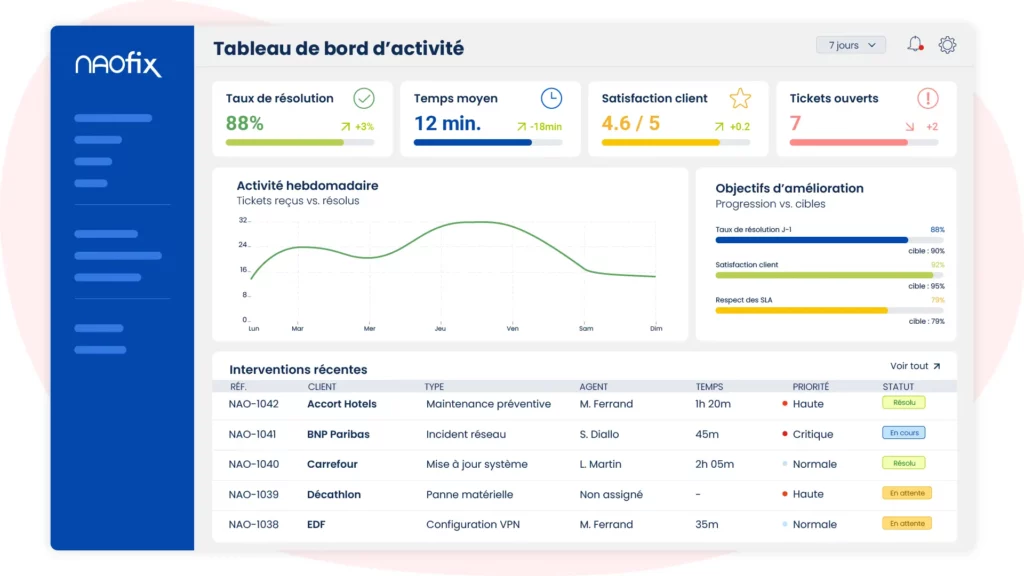Viewport: 1024px width, 576px height.
Task: Click the green checkmark icon on Taux de résolution
Action: [364, 99]
